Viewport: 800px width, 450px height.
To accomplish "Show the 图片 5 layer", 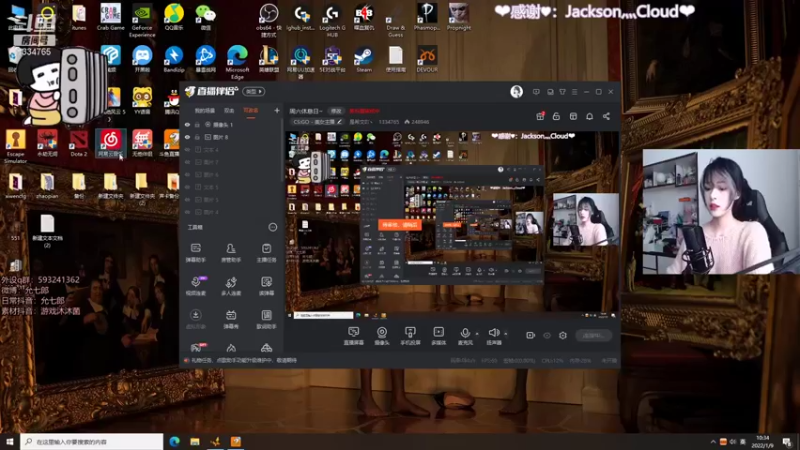I will pyautogui.click(x=187, y=199).
